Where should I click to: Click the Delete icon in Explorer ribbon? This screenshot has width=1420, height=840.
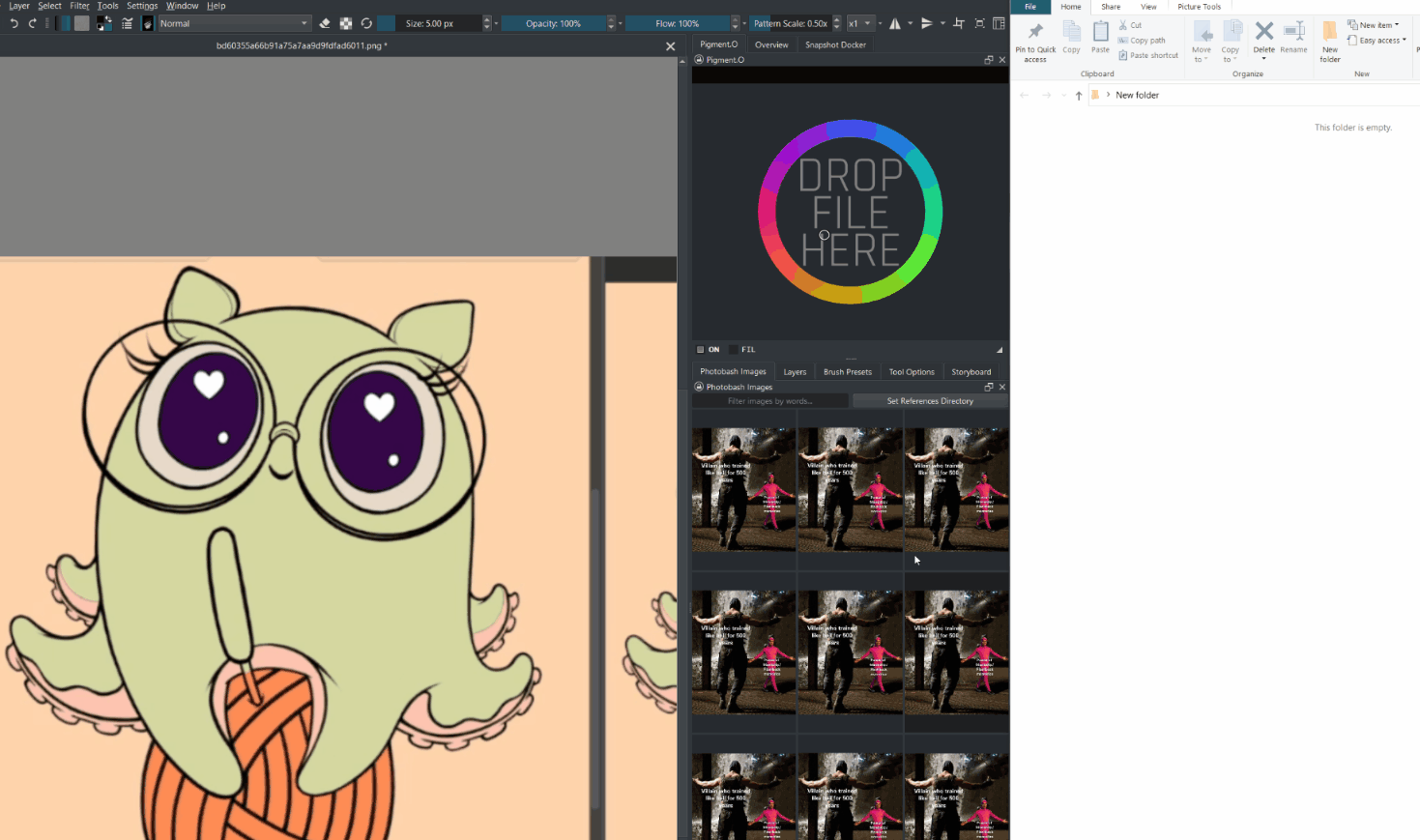pos(1263,37)
